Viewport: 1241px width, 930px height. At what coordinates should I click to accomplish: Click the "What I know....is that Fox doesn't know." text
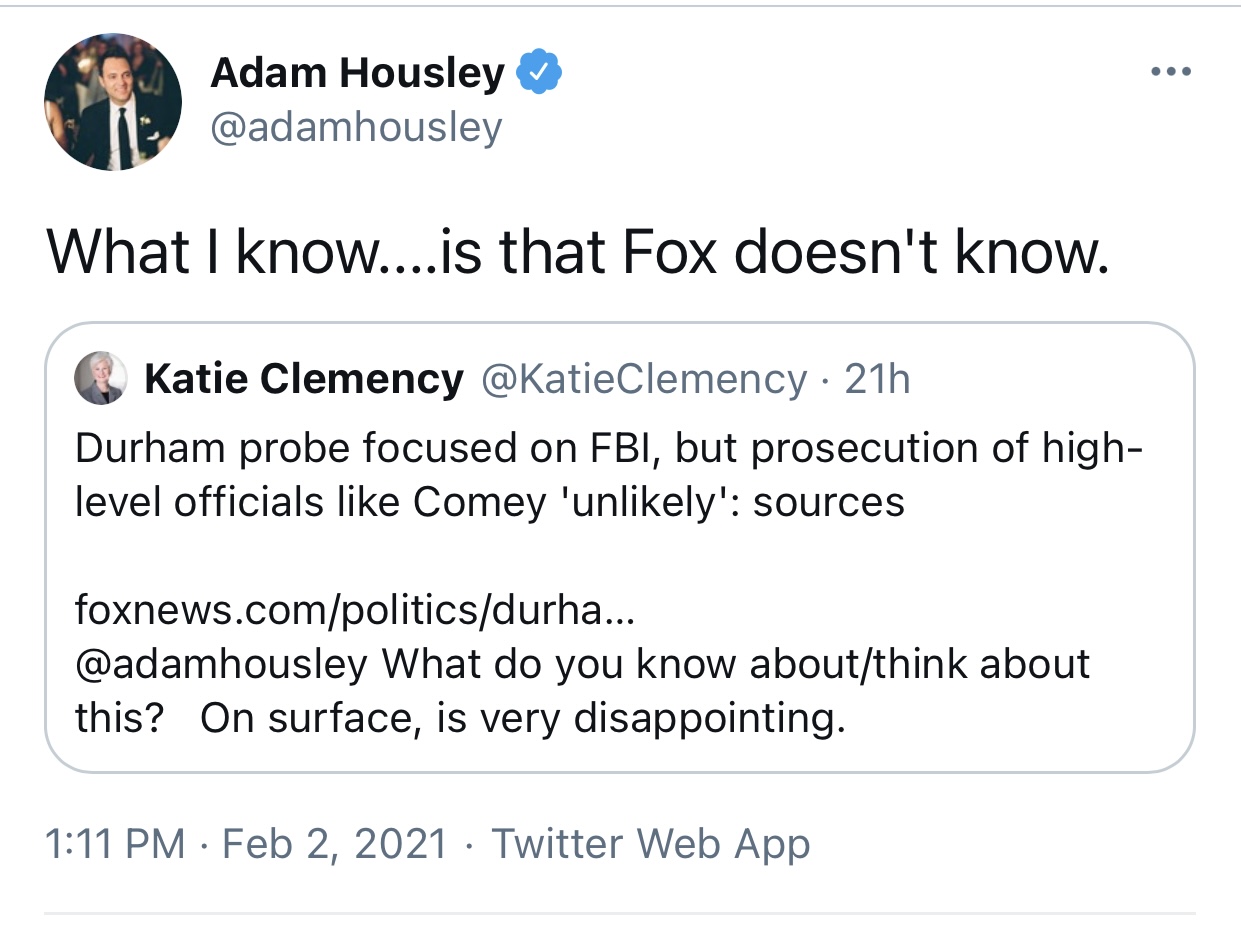[578, 255]
